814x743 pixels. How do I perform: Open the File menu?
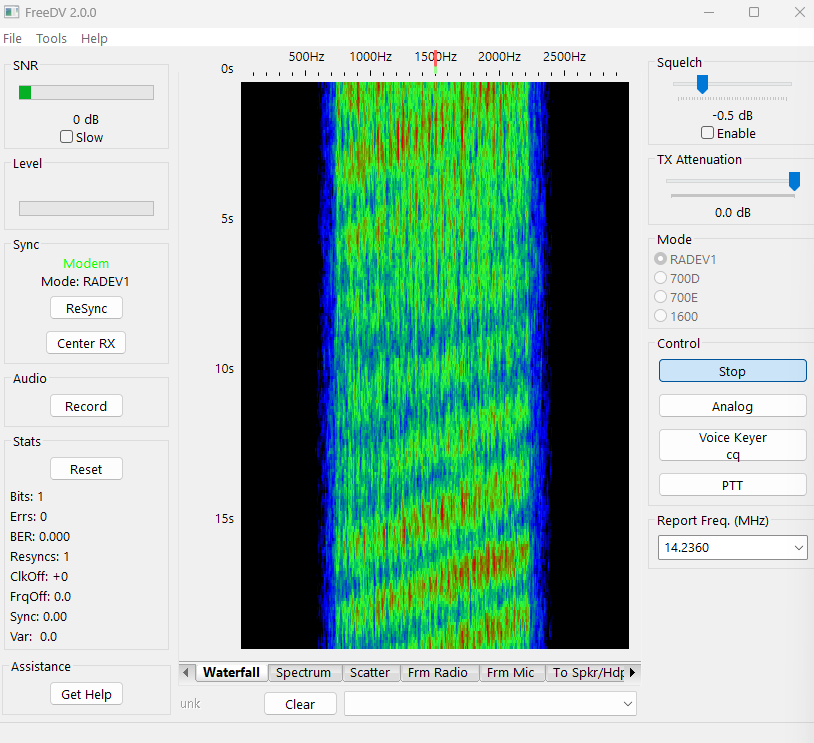coord(12,38)
